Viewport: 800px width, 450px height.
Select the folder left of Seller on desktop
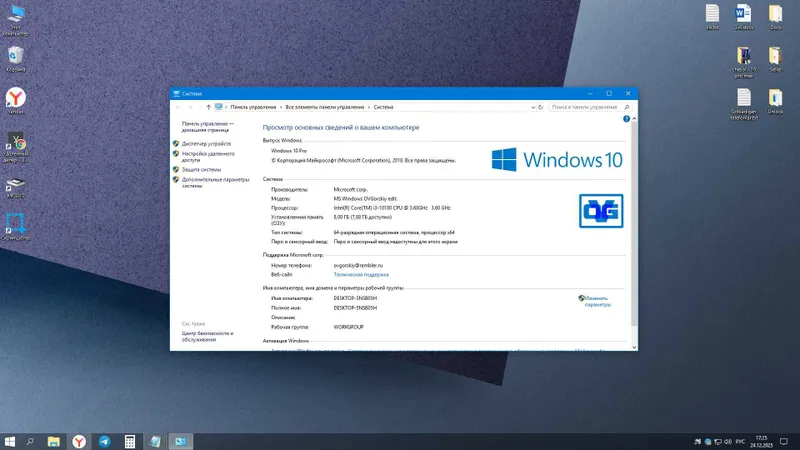pos(744,62)
